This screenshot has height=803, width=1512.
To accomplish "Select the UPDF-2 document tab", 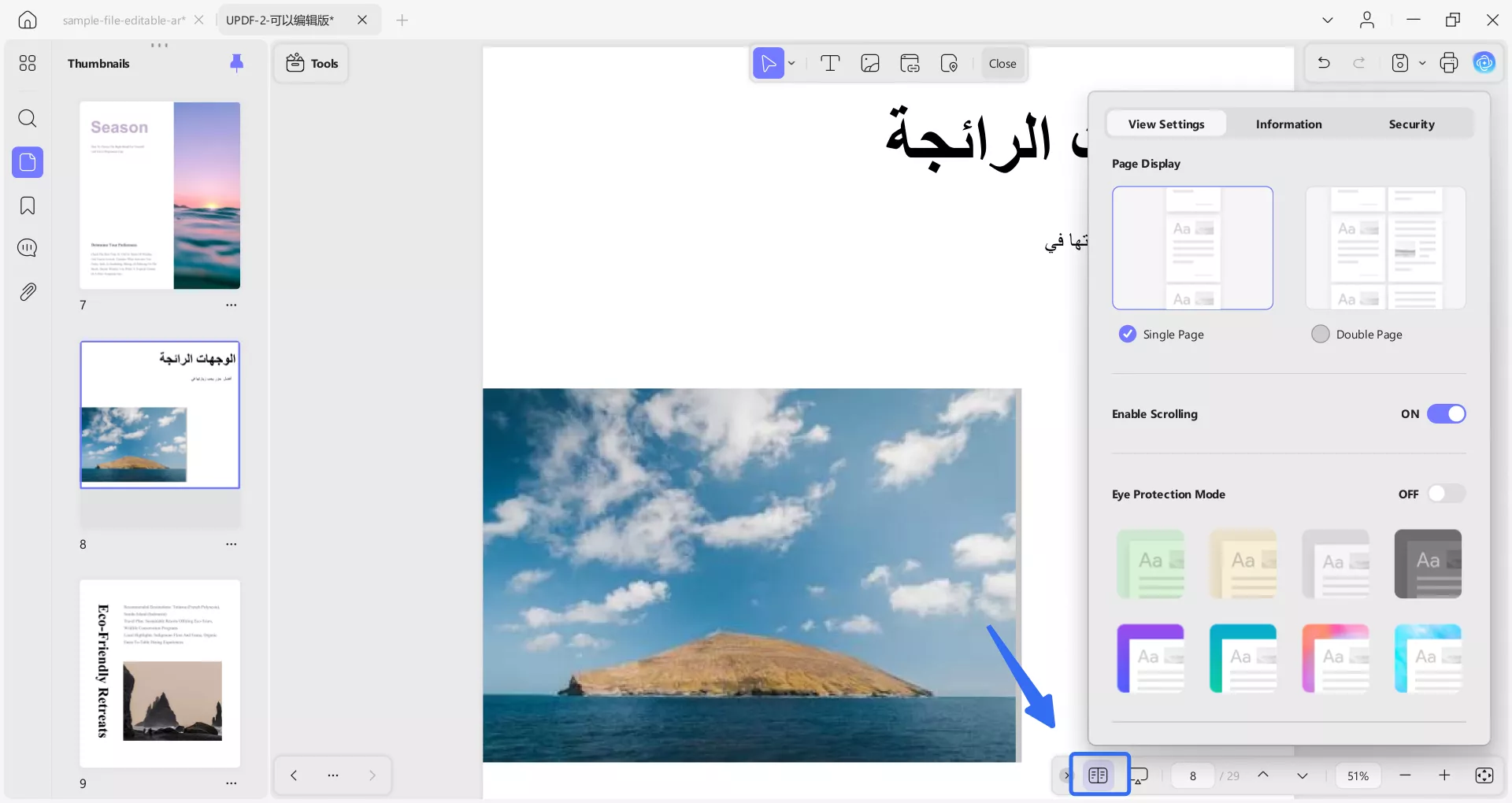I will click(x=280, y=20).
